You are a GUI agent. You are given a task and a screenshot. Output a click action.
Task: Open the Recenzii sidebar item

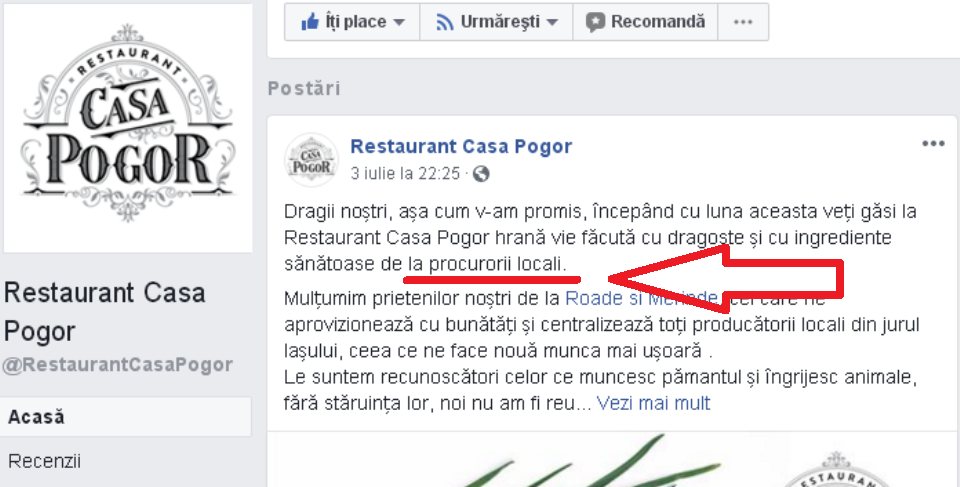[x=44, y=461]
